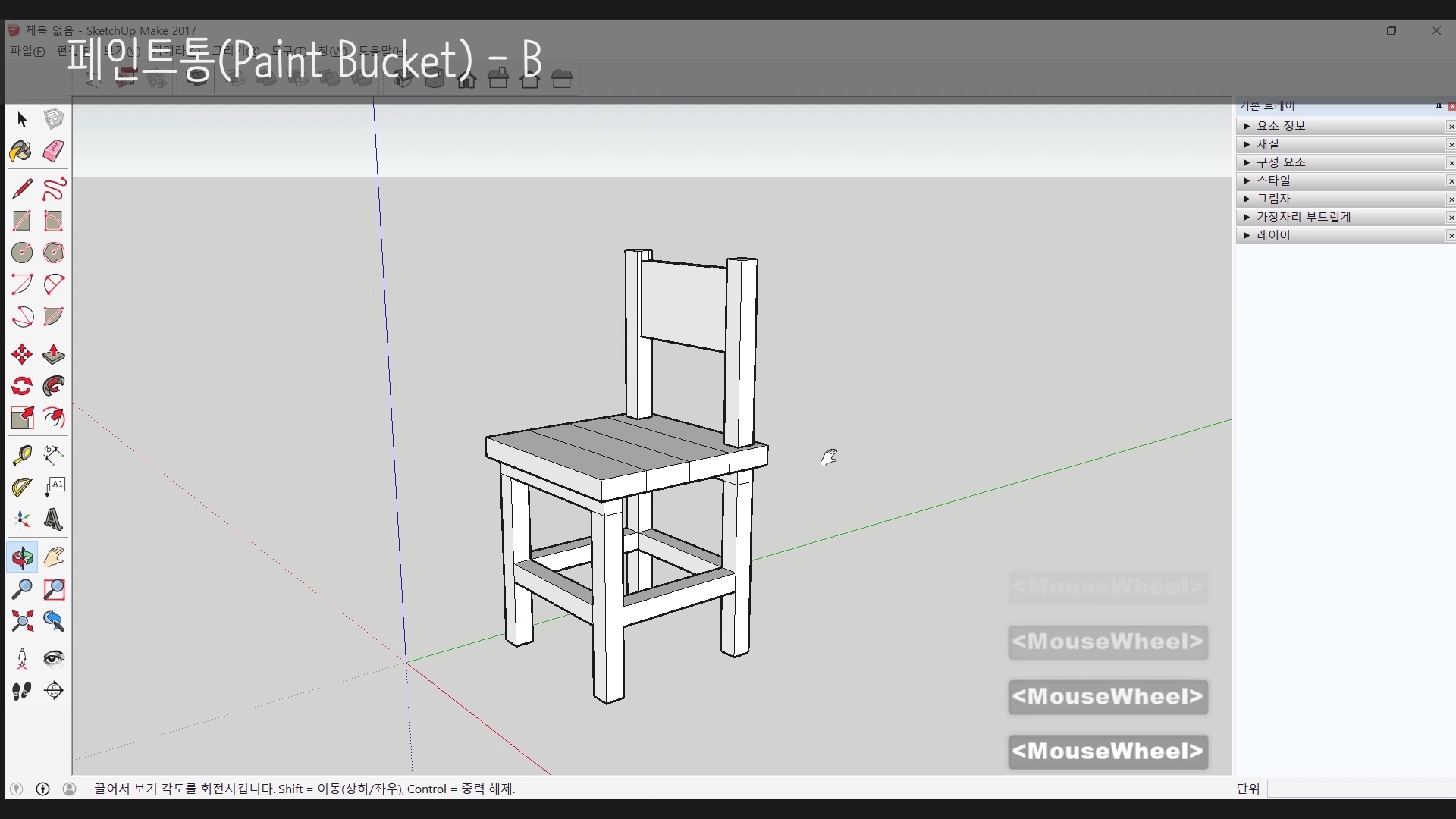
Task: Select the Paint Bucket tool
Action: pos(21,151)
